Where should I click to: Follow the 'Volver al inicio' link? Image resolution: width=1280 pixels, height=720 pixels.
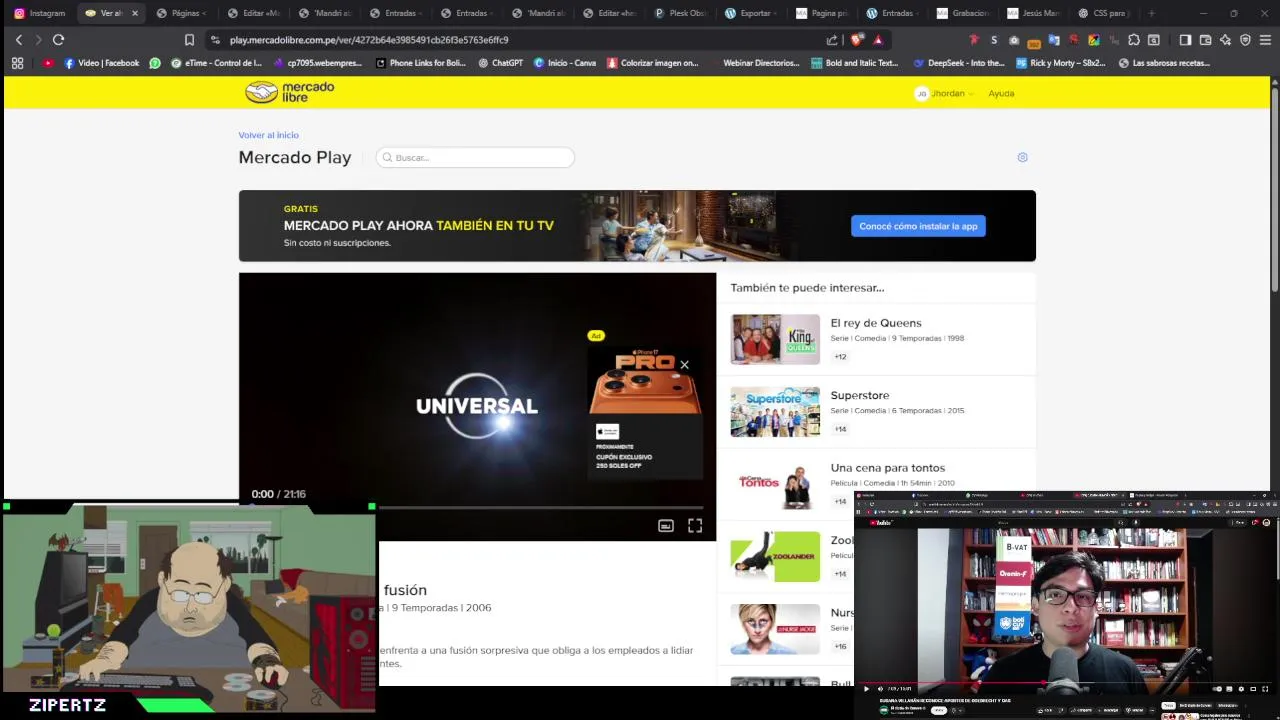pos(268,135)
